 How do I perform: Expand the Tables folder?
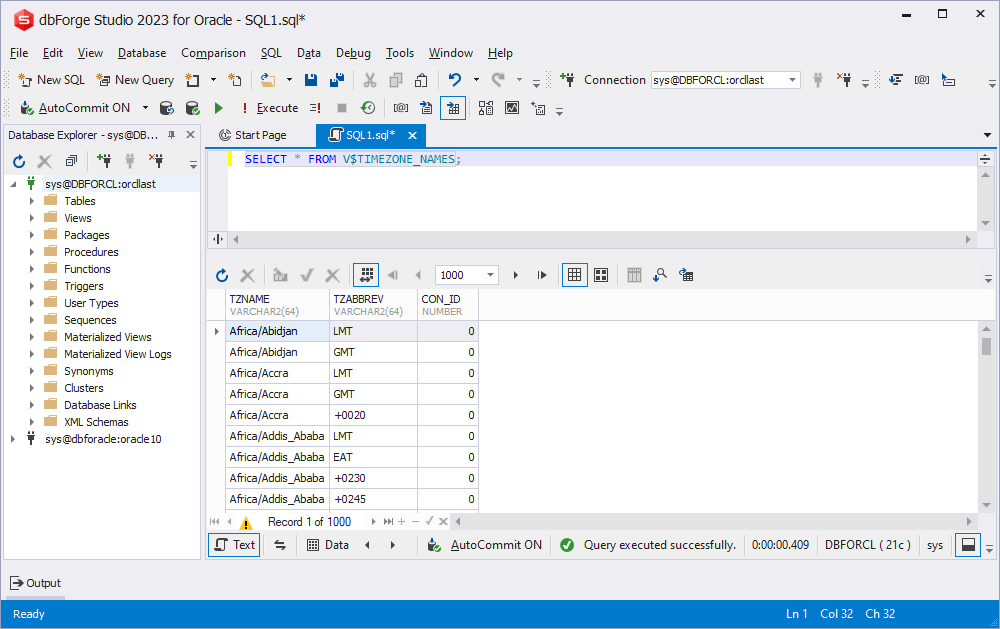tap(31, 201)
